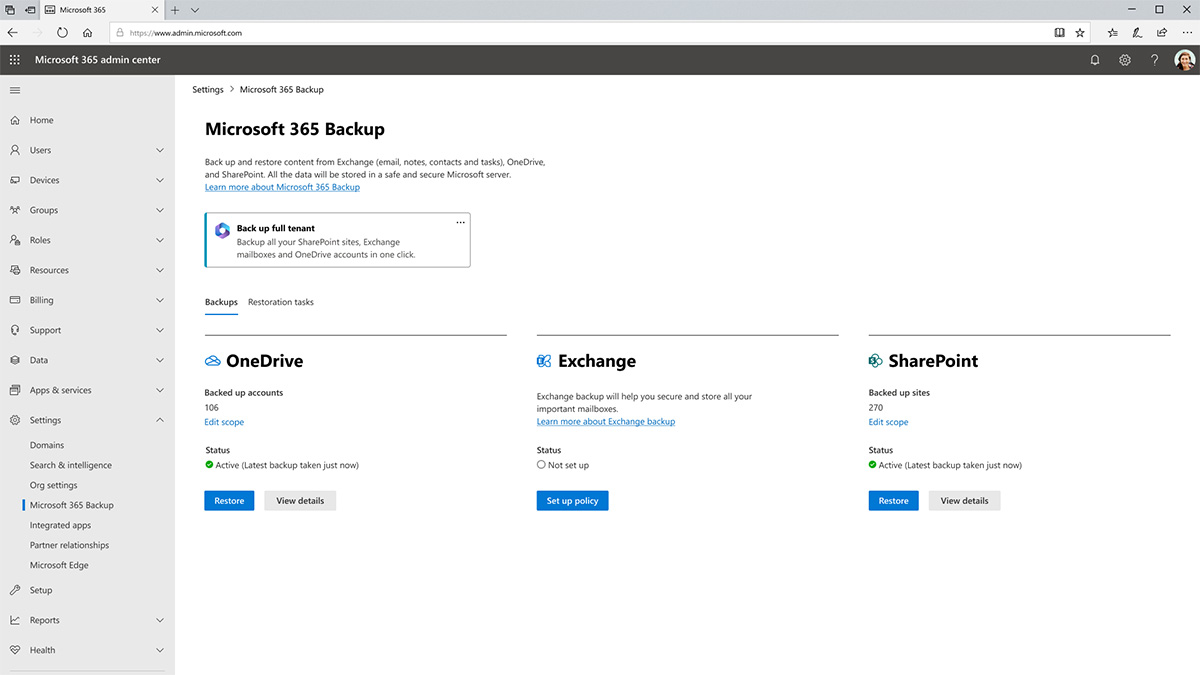Screen dimensions: 1200x675
Task: Select the Not set up status radio button
Action: coord(539,463)
